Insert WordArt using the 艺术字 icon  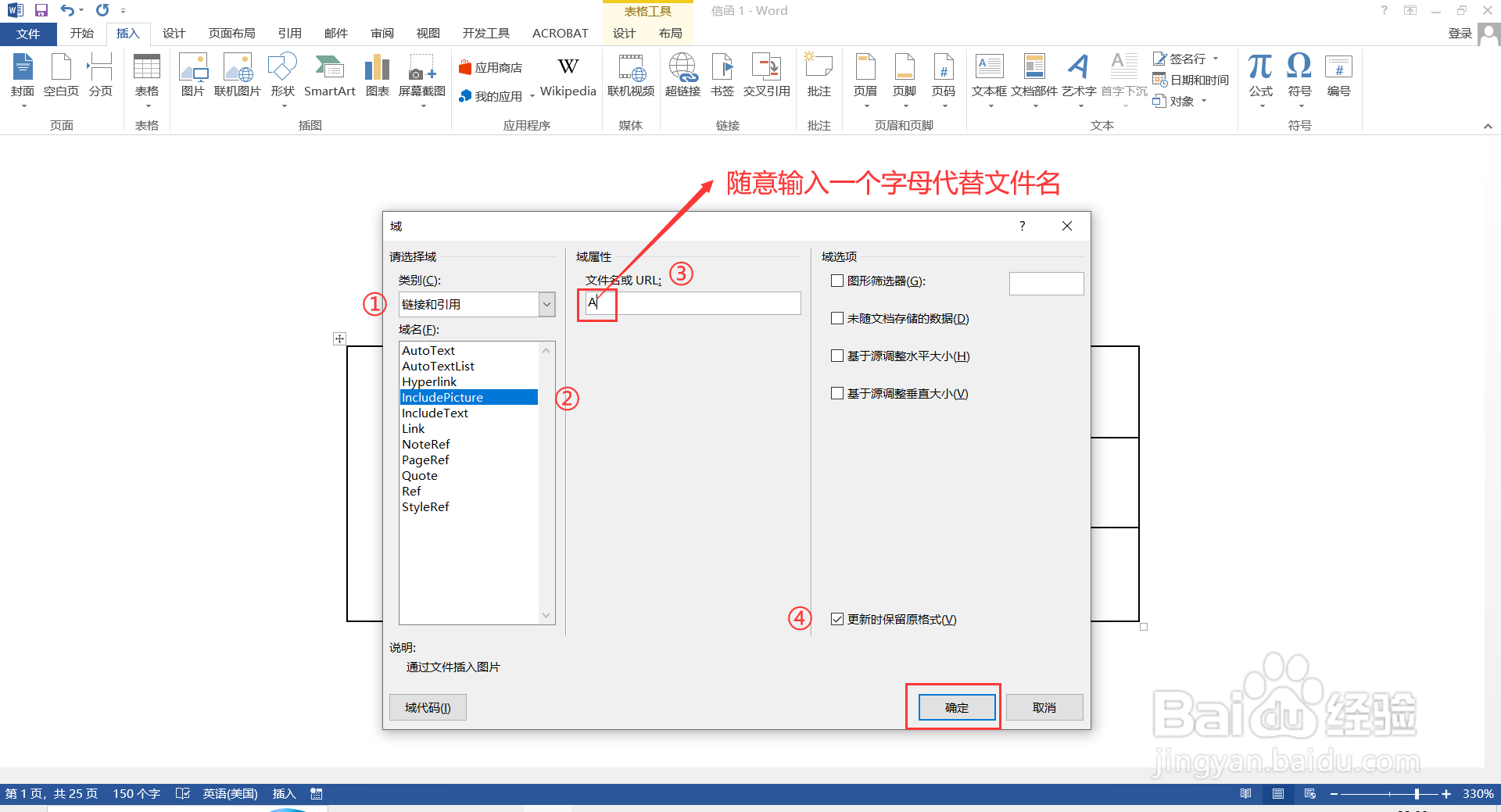(x=1079, y=74)
